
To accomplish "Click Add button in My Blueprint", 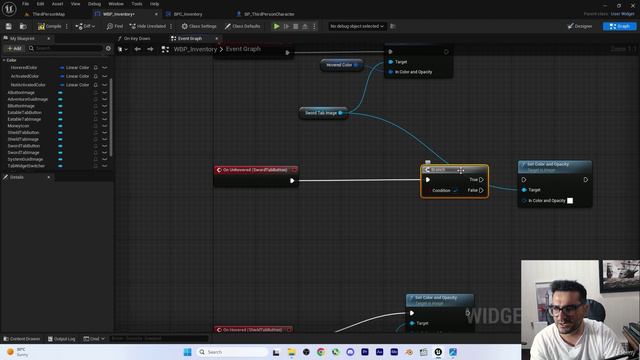I will (14, 48).
